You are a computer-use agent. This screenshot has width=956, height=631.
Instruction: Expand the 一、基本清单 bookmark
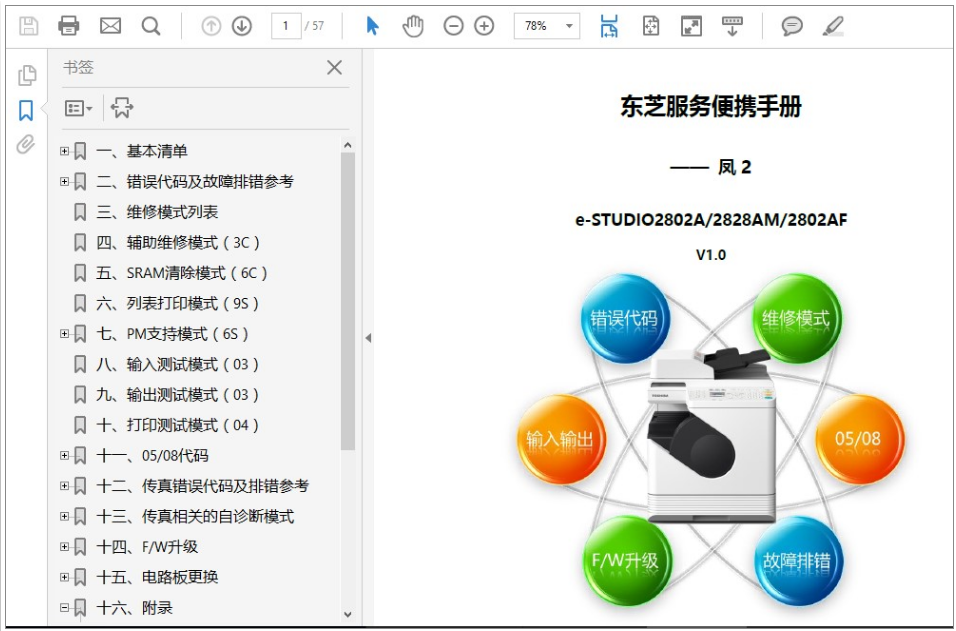tap(65, 151)
